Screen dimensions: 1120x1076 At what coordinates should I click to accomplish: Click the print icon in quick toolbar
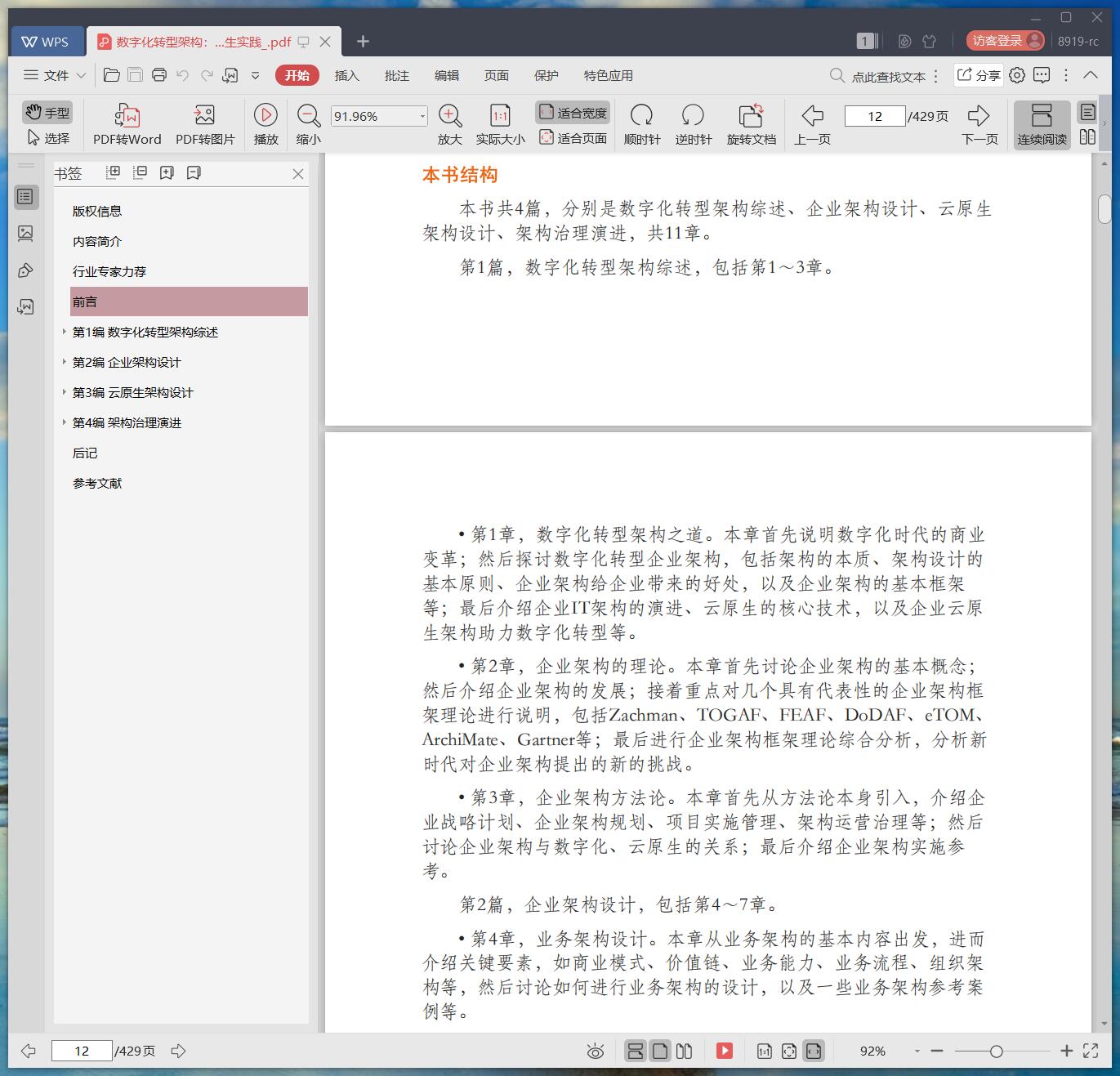[159, 75]
